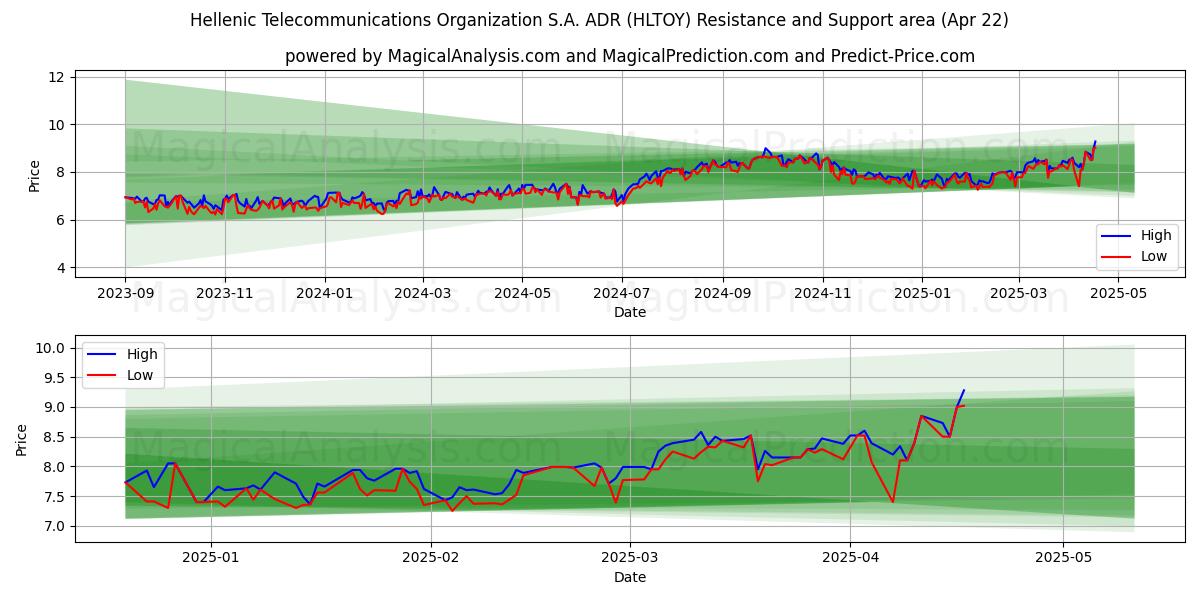Click the lower chart y-axis value 8.0
Viewport: 1200px width, 600px height.
55,467
